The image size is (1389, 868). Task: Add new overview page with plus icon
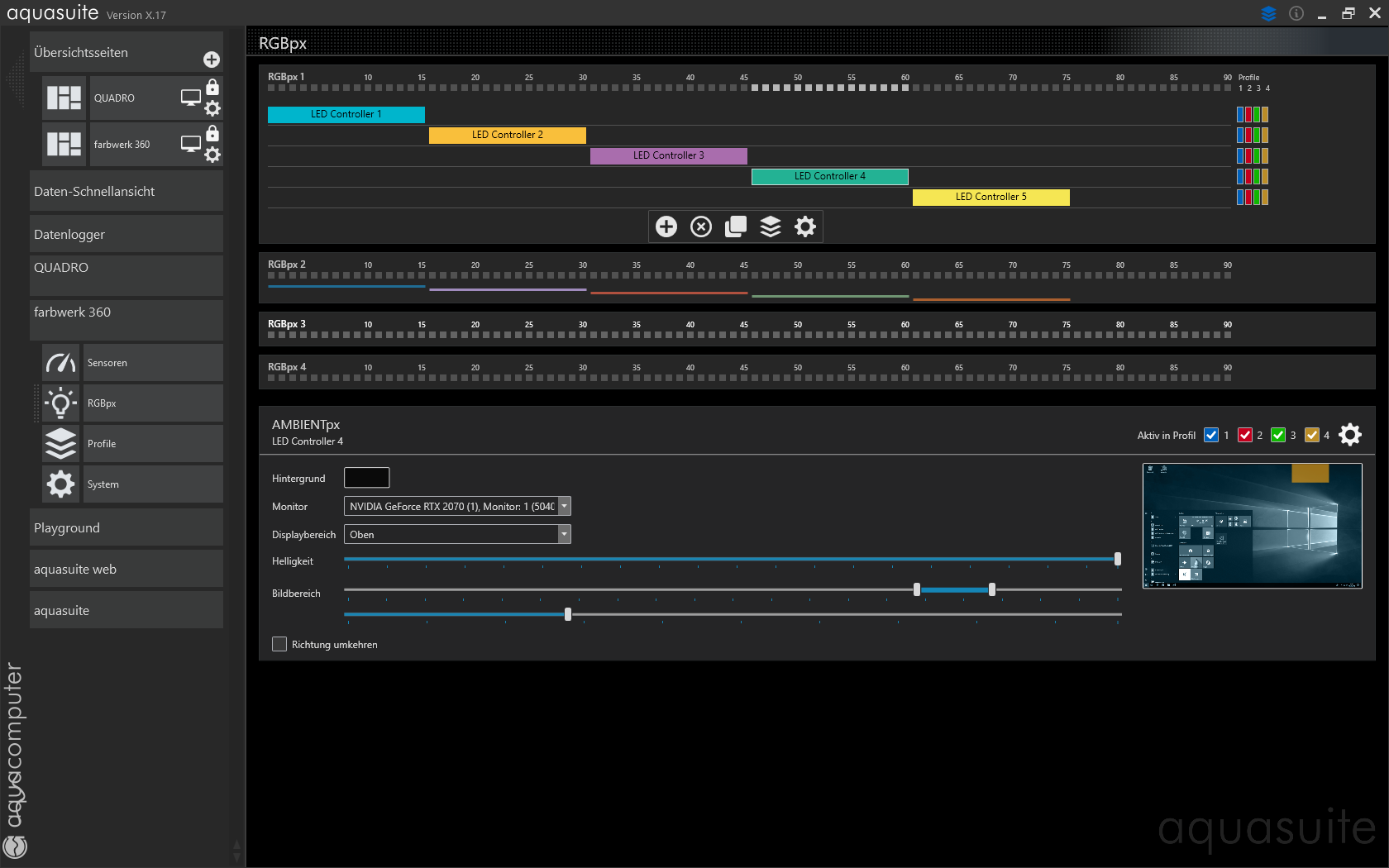pos(212,60)
